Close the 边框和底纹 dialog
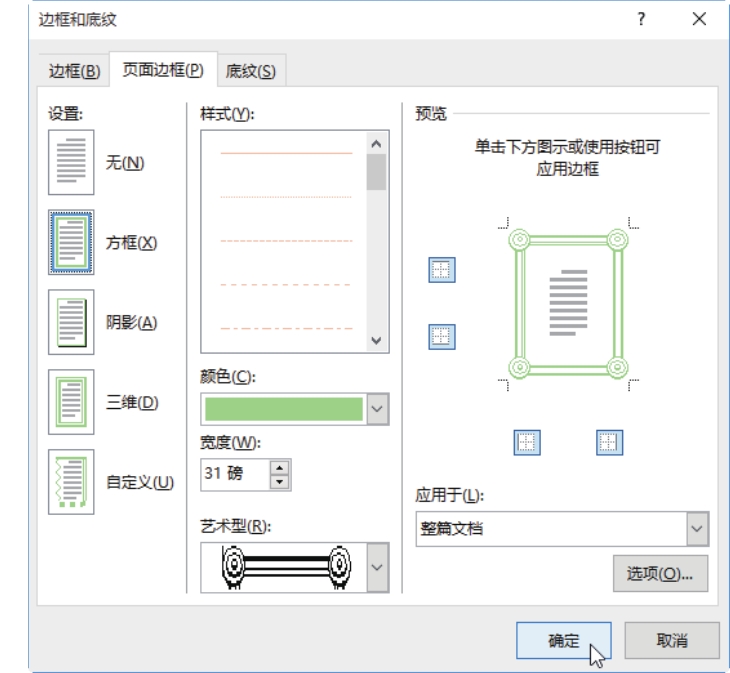The width and height of the screenshot is (730, 673). point(699,19)
